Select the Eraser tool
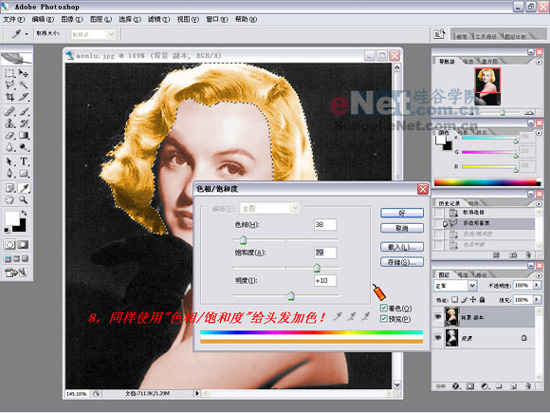This screenshot has height=413, width=550. point(10,135)
